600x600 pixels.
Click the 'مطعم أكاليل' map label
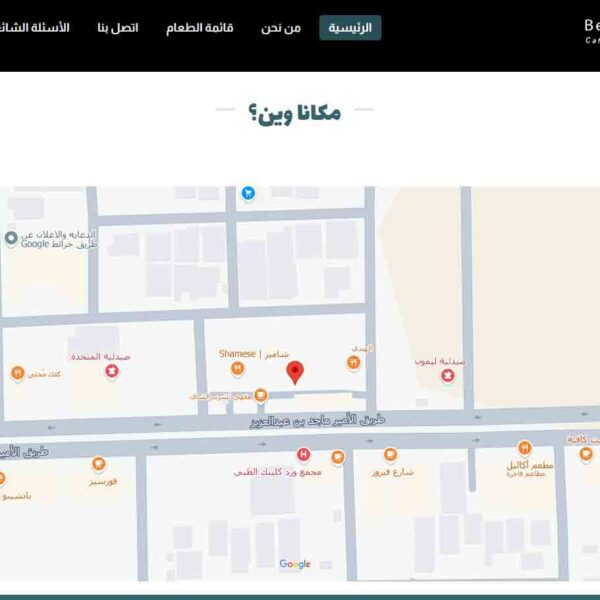pyautogui.click(x=530, y=465)
